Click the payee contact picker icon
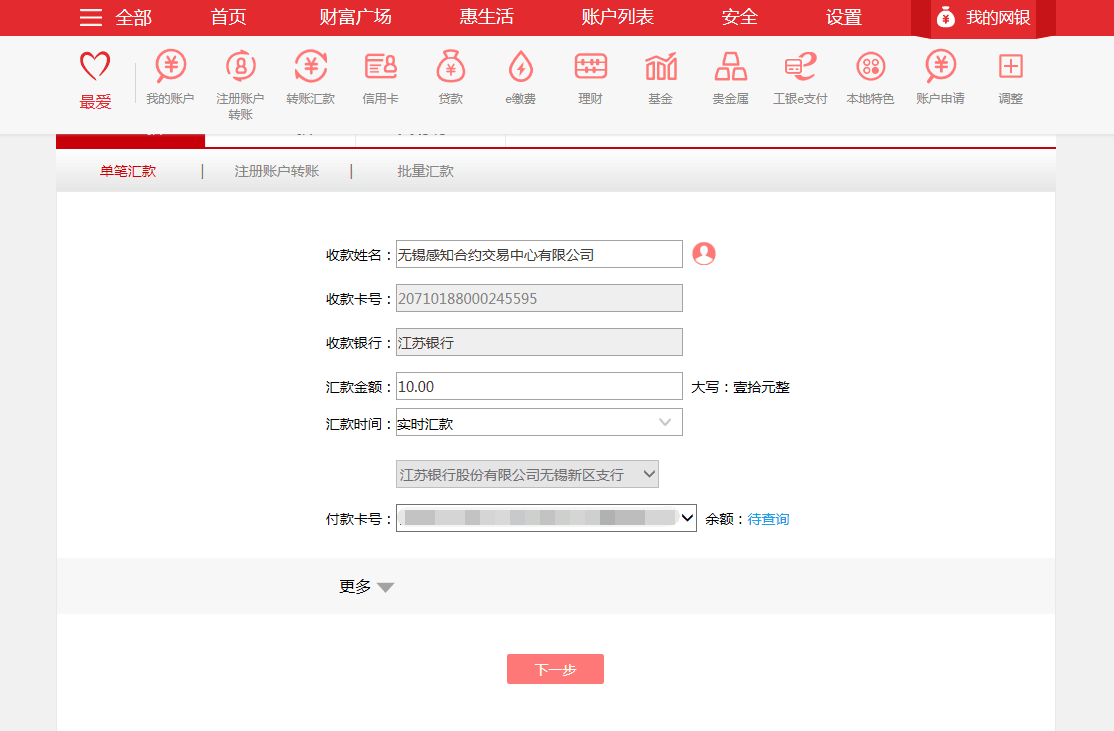 [x=704, y=254]
